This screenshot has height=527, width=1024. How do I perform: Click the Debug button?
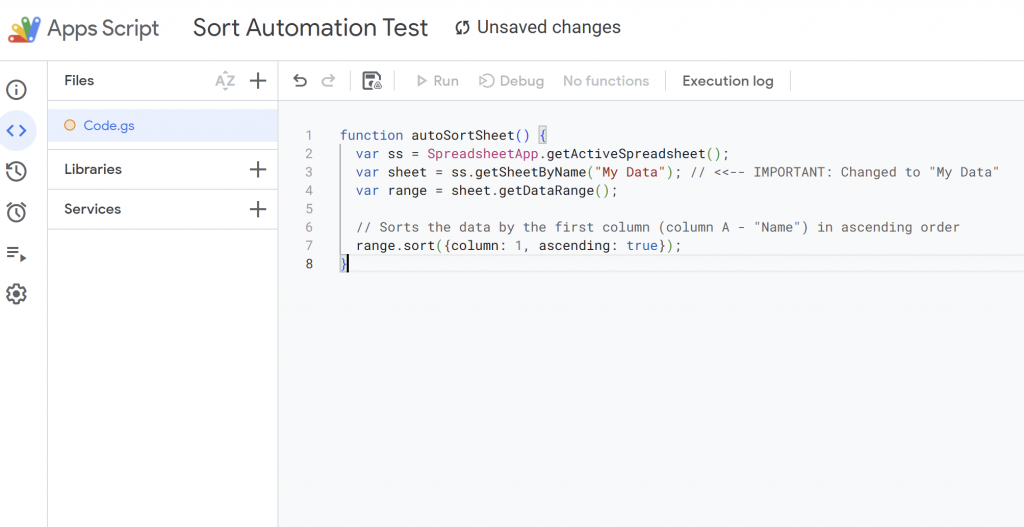pyautogui.click(x=511, y=81)
